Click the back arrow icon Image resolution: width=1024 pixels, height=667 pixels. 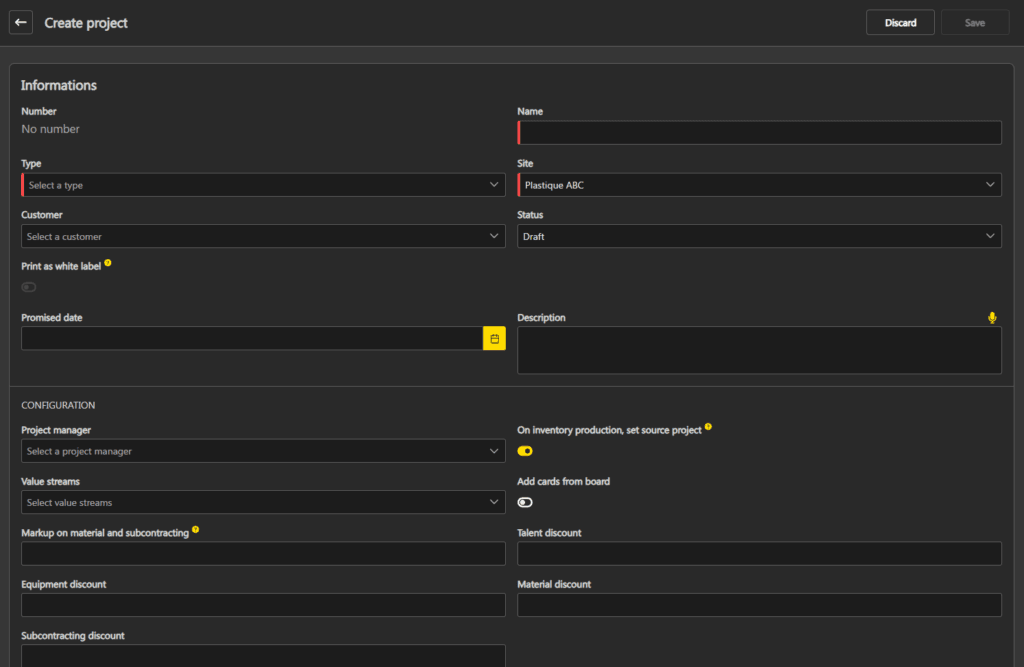click(x=21, y=22)
